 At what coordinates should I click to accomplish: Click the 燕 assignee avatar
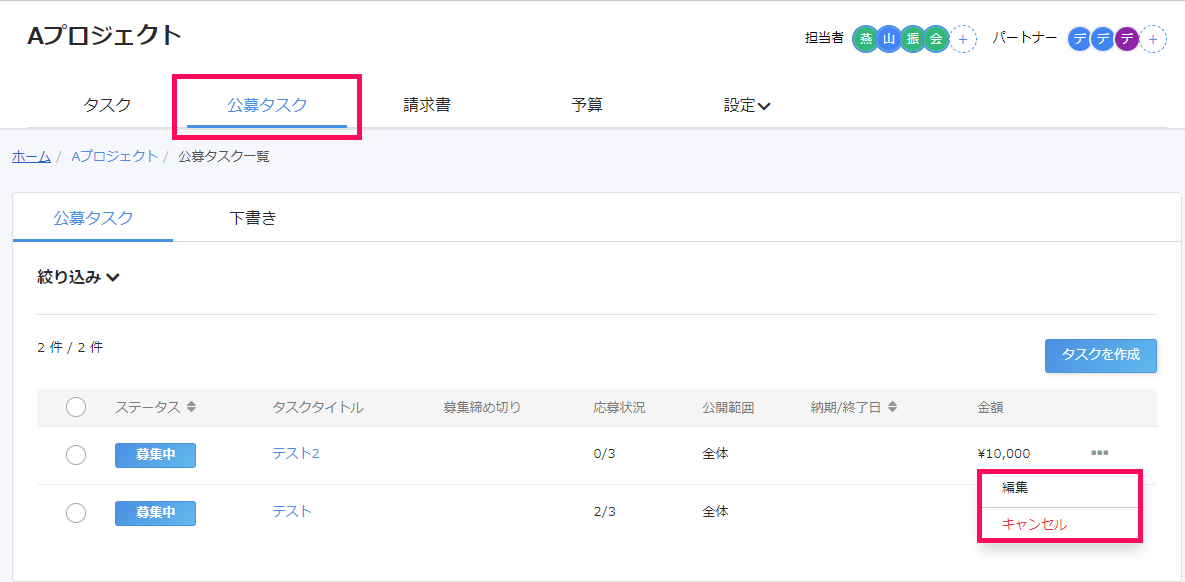(866, 39)
